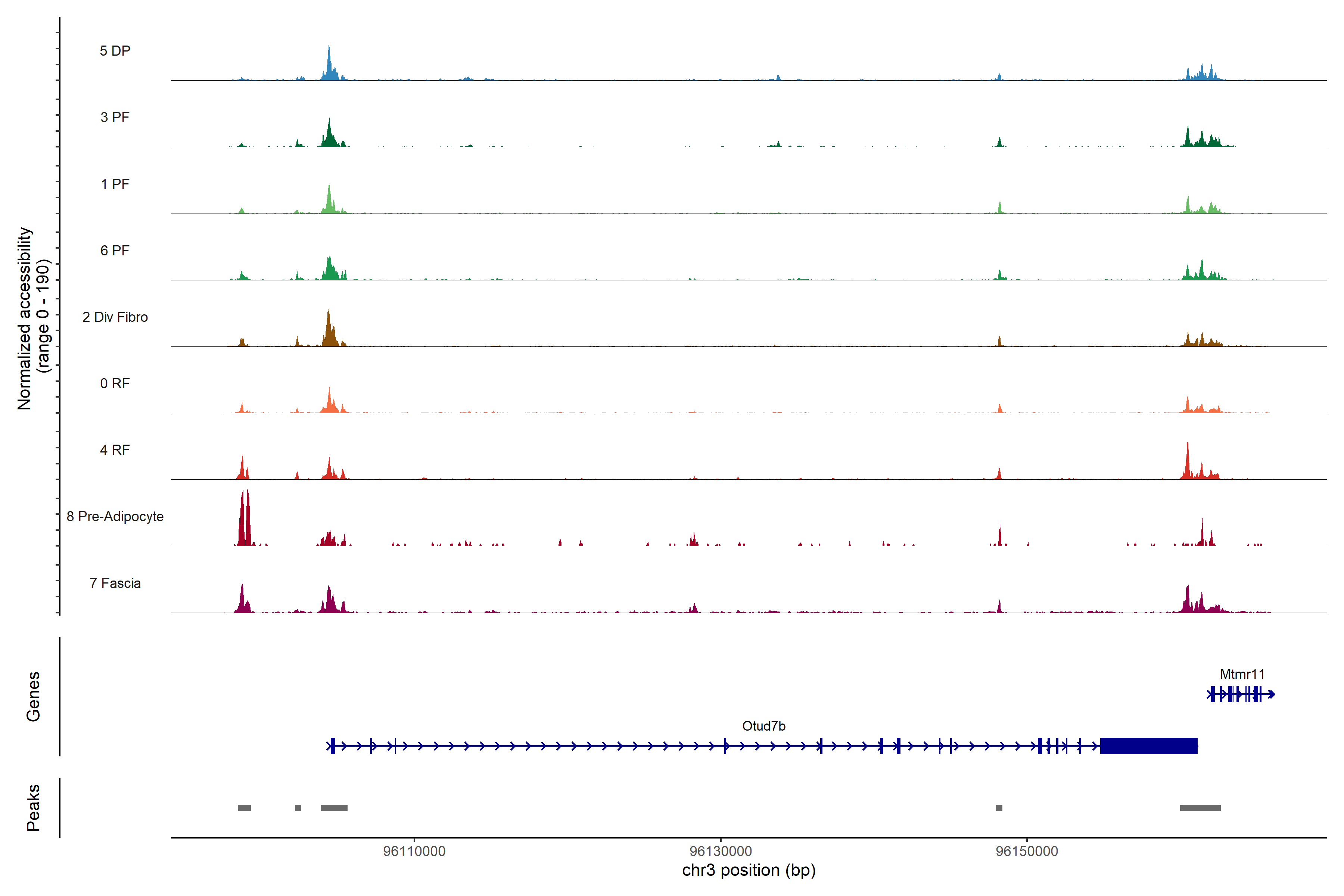
Task: Click the Otud7b gene name
Action: (763, 726)
